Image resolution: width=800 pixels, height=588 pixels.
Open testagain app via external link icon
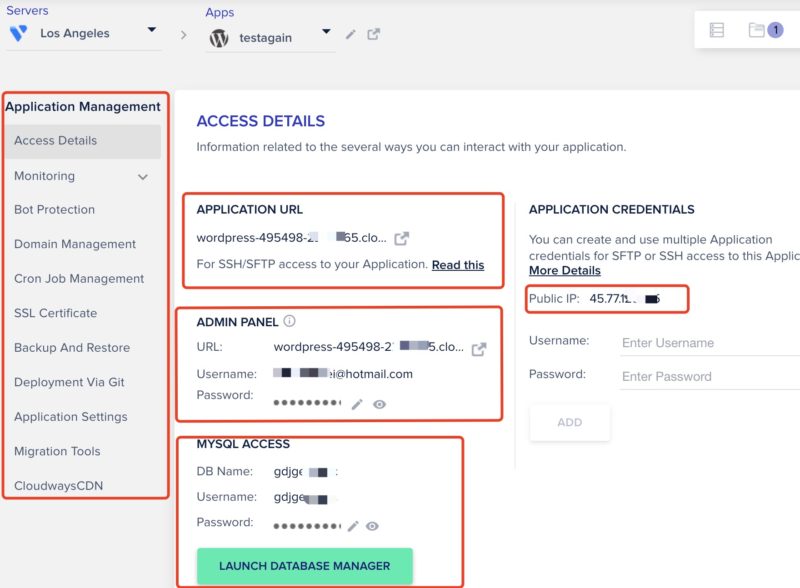coord(373,34)
